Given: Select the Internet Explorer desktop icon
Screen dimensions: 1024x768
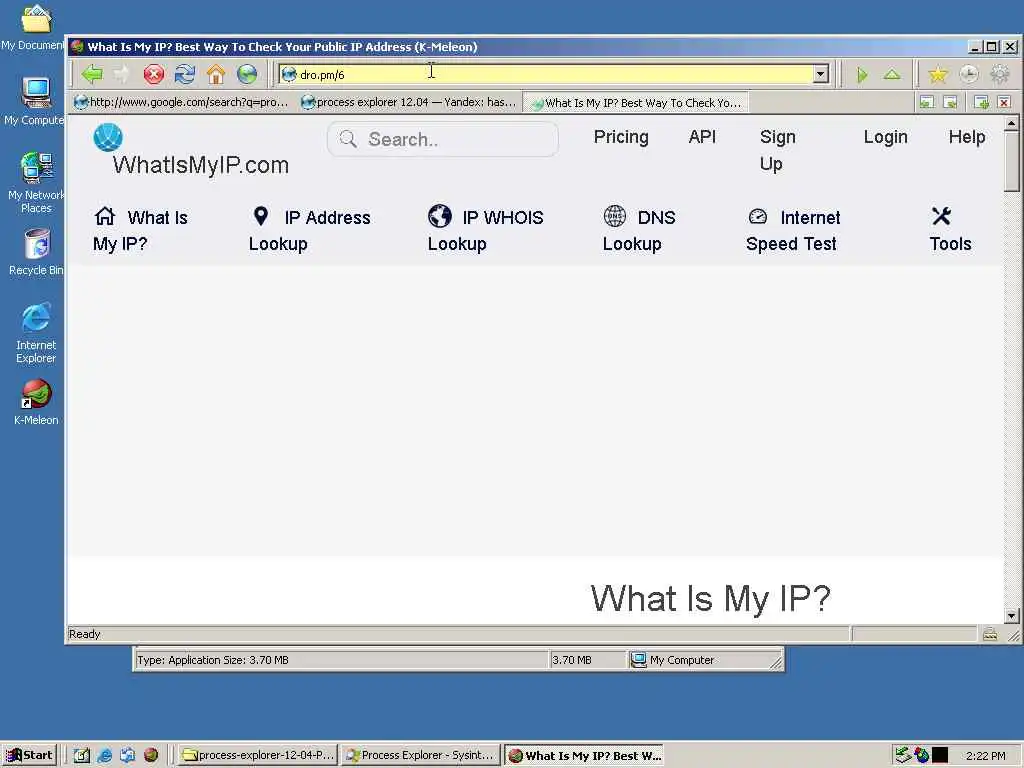Looking at the screenshot, I should pyautogui.click(x=36, y=332).
